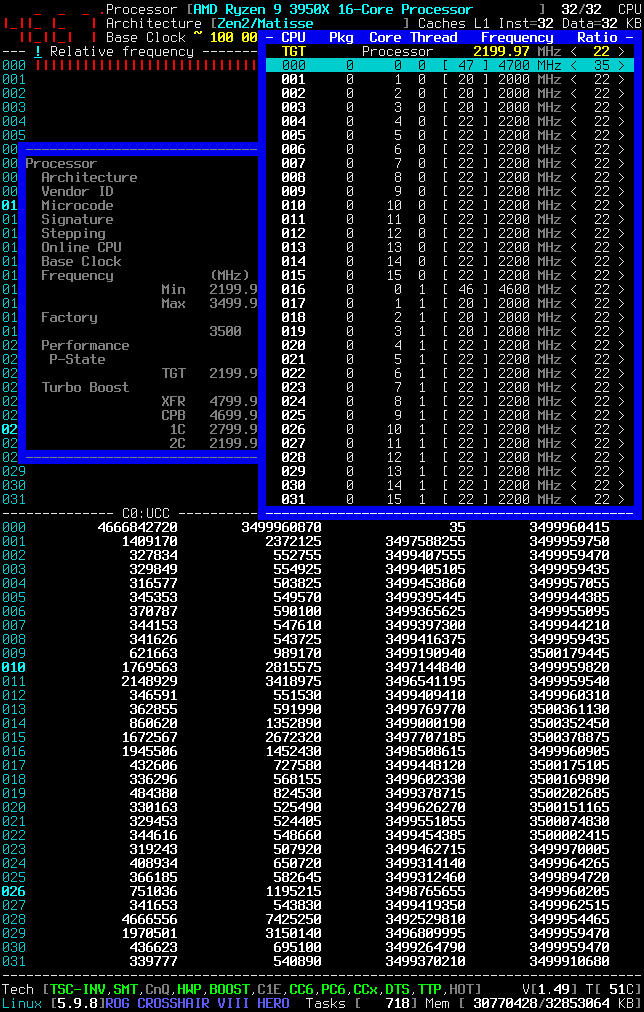Click the TSC-INV tech indicator
The height and width of the screenshot is (1012, 644).
[77, 989]
